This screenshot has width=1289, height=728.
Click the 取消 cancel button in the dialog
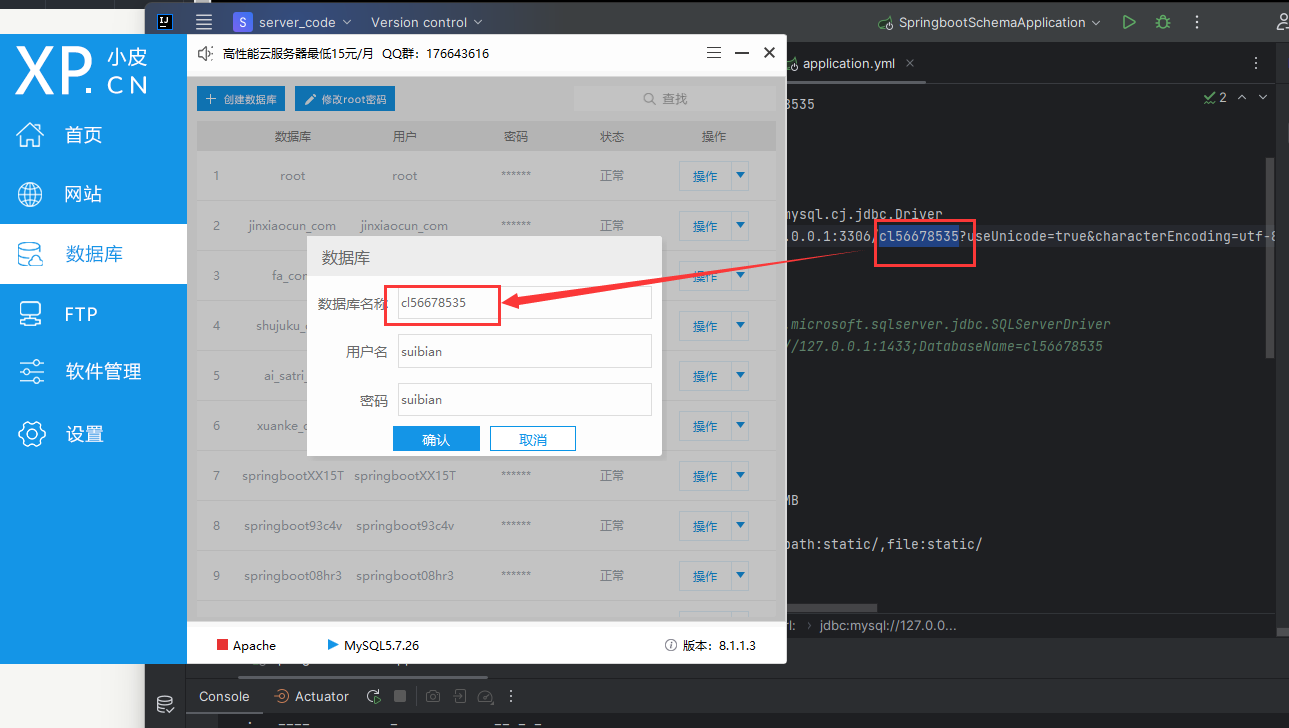533,439
